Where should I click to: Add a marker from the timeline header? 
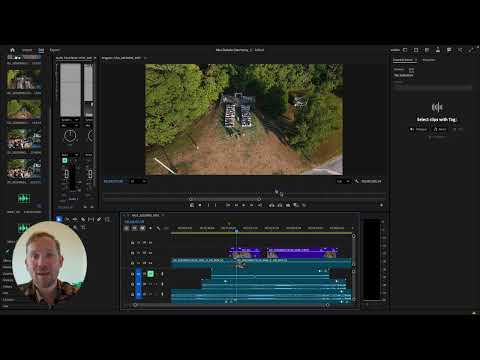(x=150, y=228)
